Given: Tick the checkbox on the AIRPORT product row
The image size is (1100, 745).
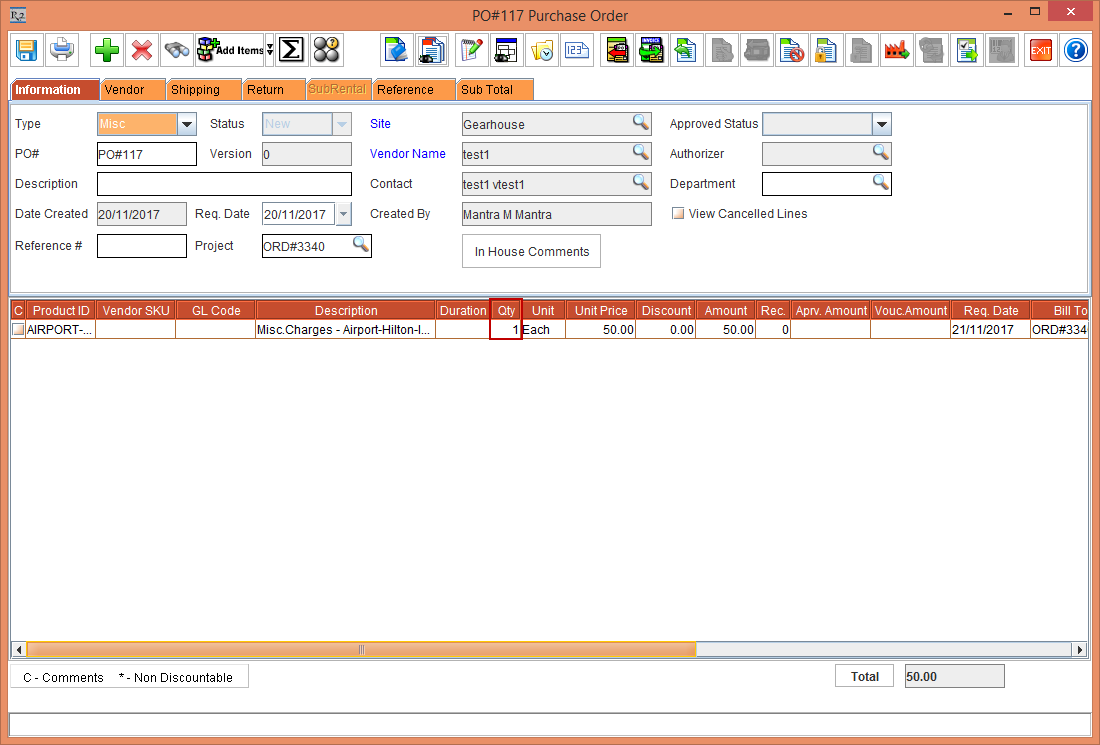Looking at the screenshot, I should click(x=18, y=330).
